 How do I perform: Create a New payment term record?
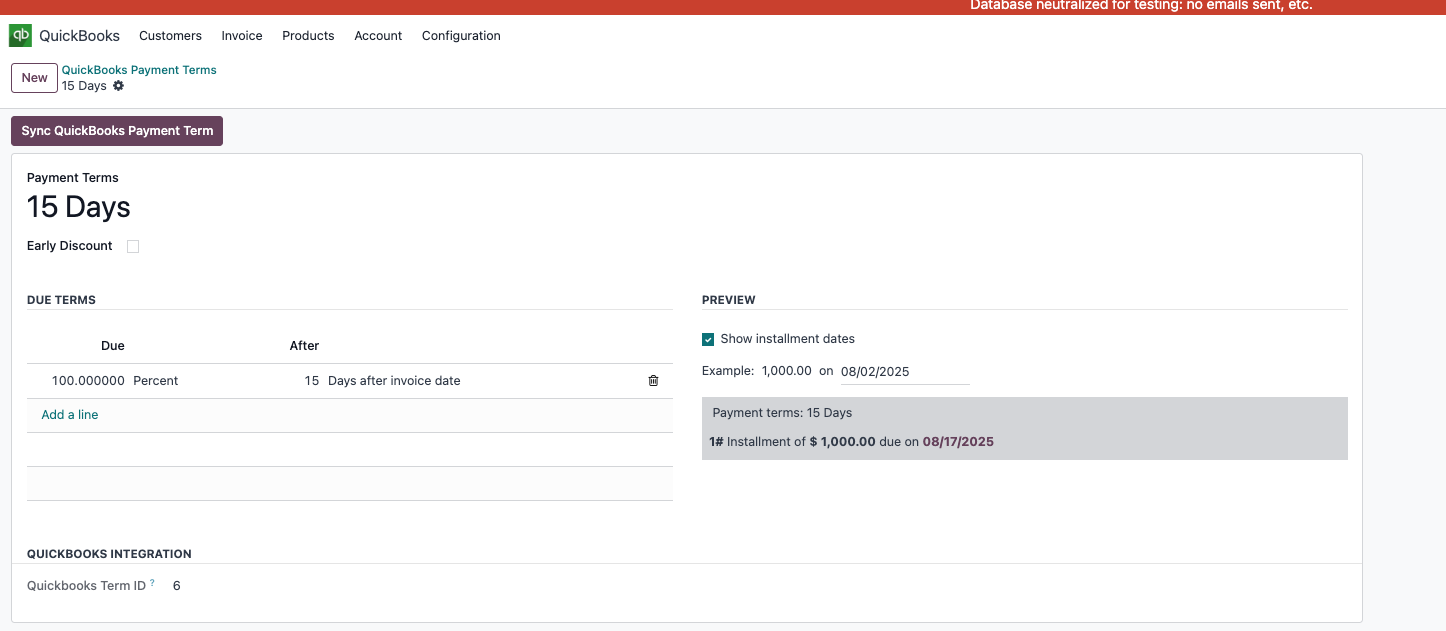pos(34,78)
